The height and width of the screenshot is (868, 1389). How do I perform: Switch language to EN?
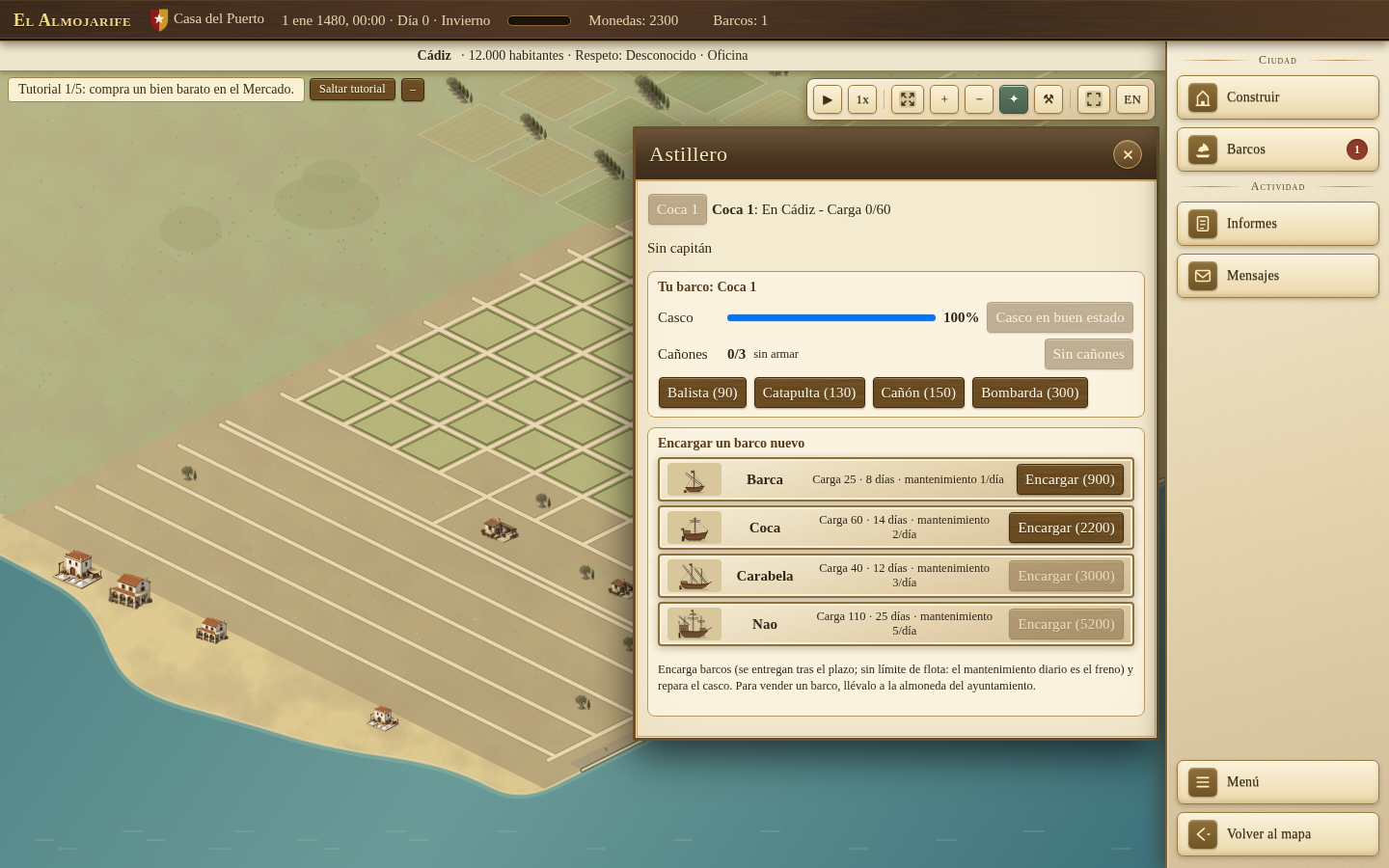(x=1132, y=99)
